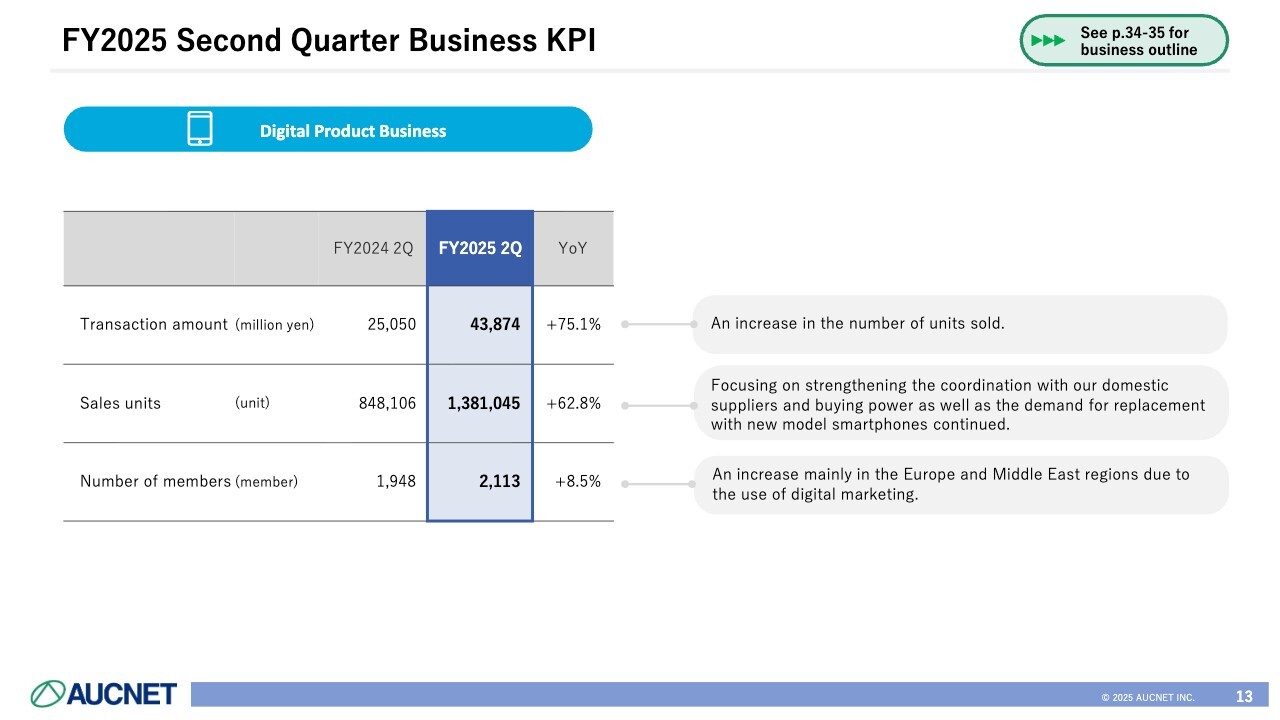Viewport: 1280px width, 720px height.
Task: Click the YoY column header
Action: 573,249
